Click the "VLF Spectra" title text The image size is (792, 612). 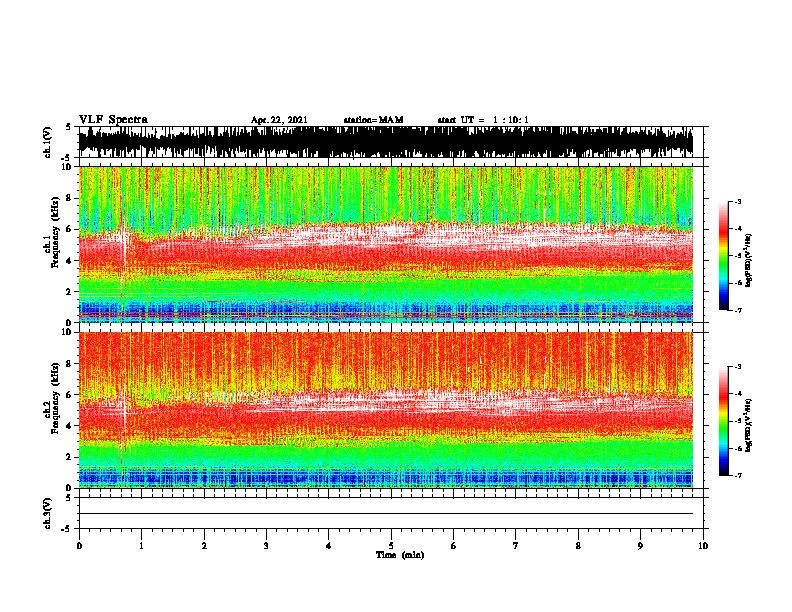pos(113,120)
